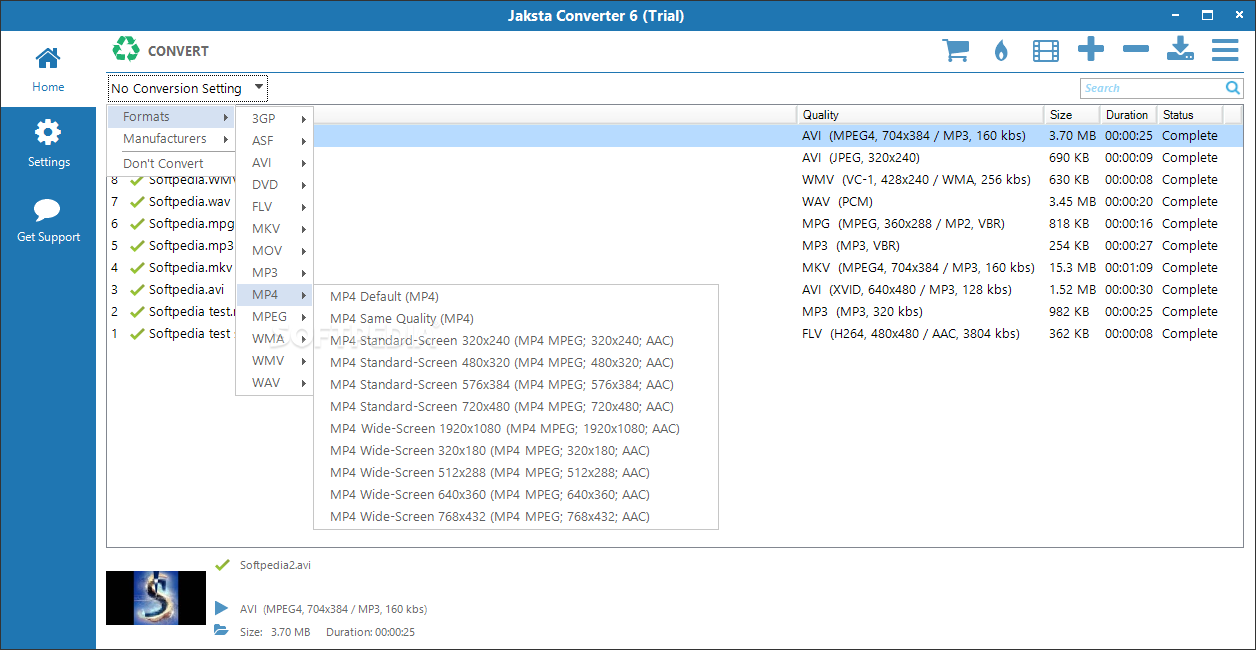Expand the ASF format submenu
This screenshot has width=1256, height=650.
[x=274, y=141]
